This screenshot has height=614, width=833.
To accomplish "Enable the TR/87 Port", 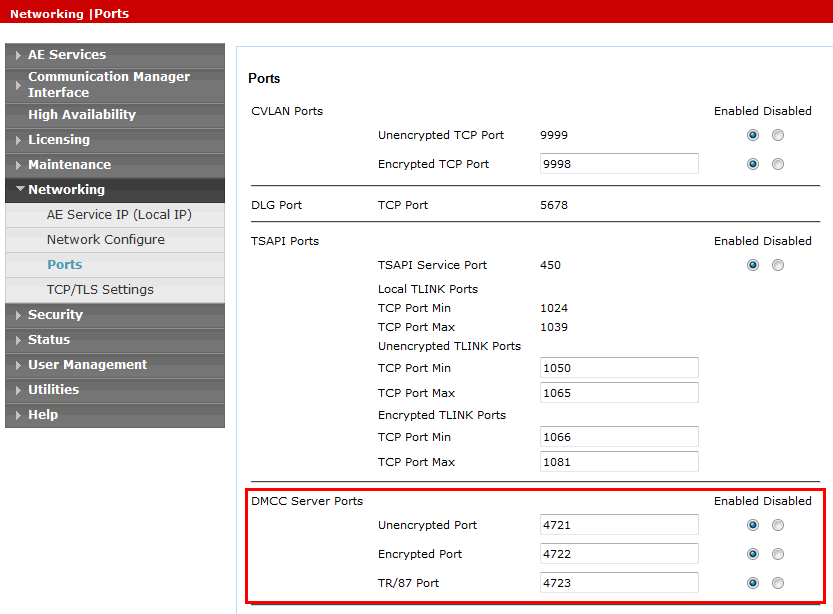I will pos(753,583).
